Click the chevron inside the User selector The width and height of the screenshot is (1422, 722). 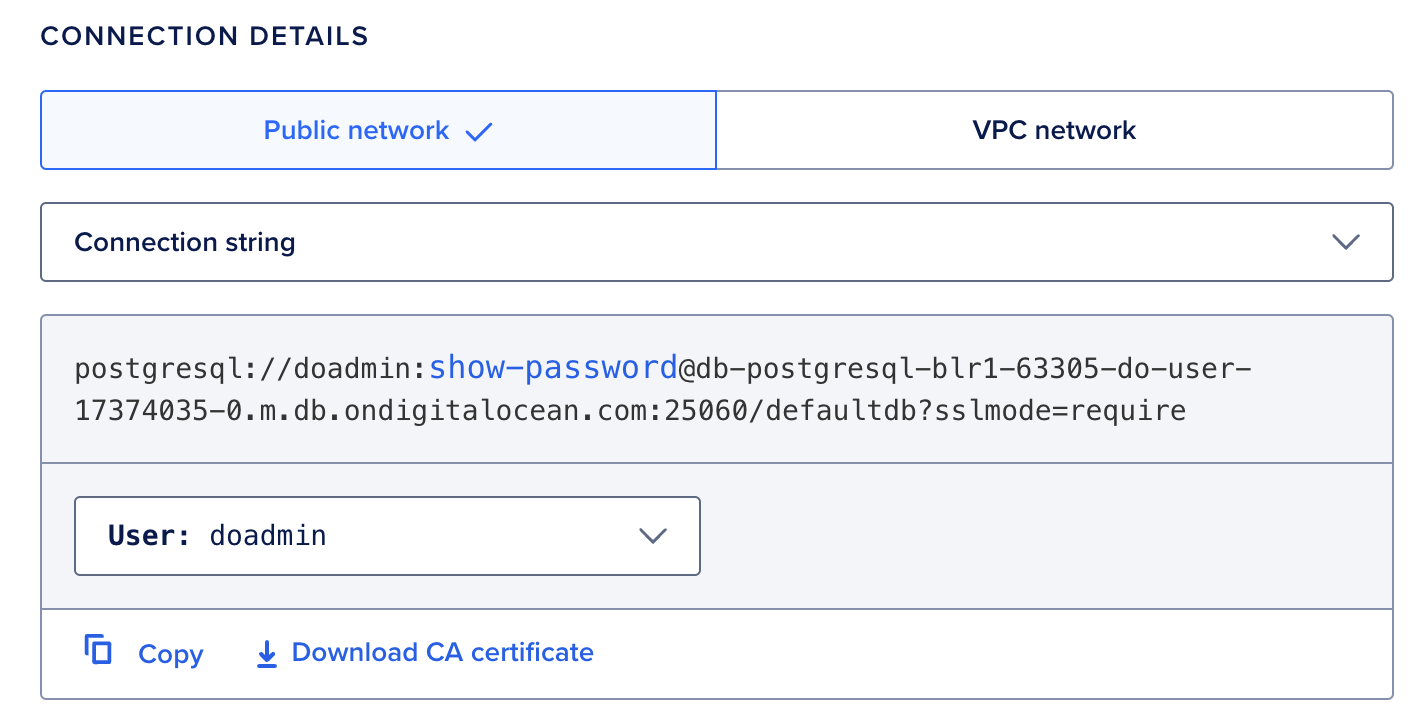[x=654, y=536]
